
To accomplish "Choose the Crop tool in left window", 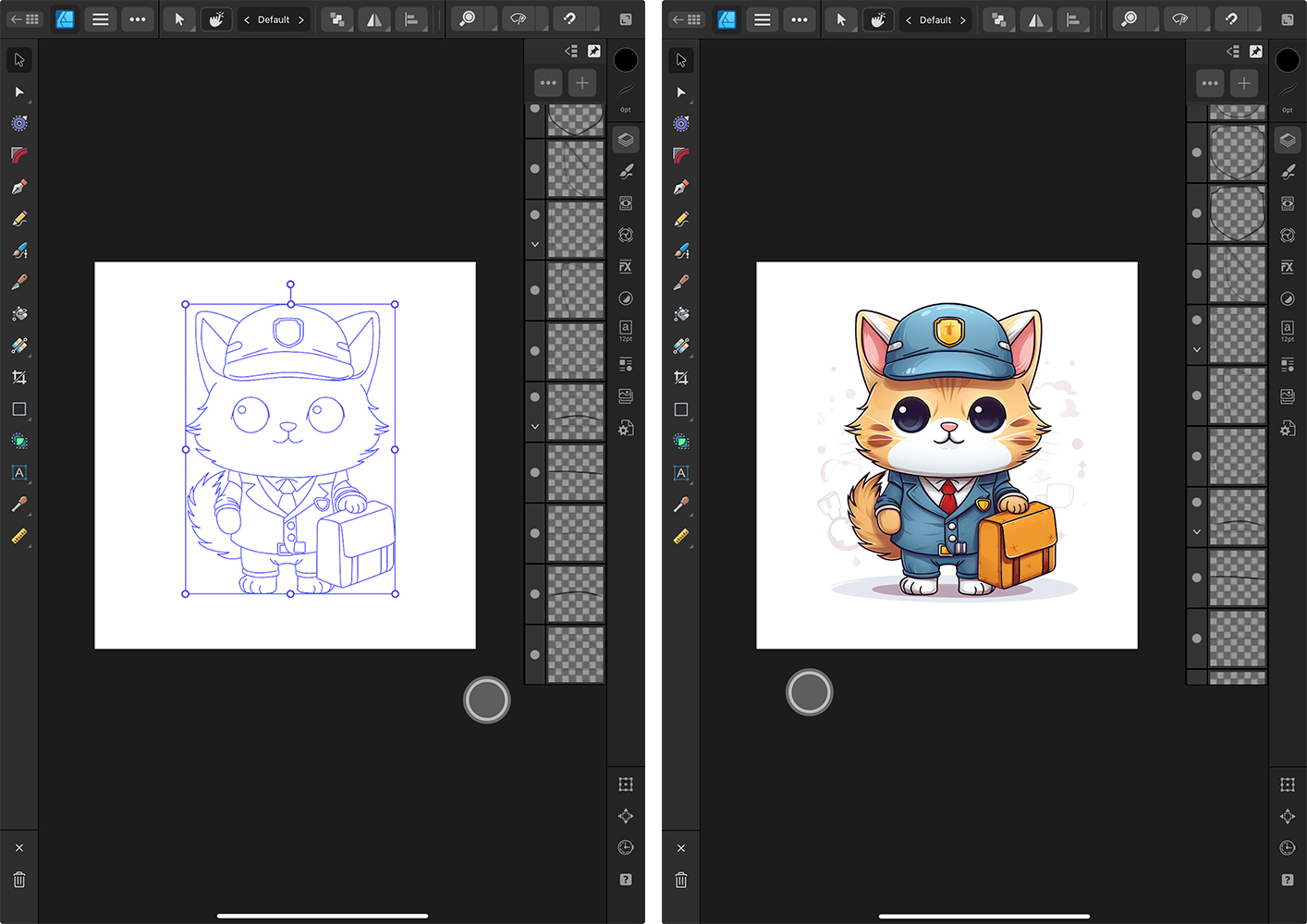I will 19,377.
